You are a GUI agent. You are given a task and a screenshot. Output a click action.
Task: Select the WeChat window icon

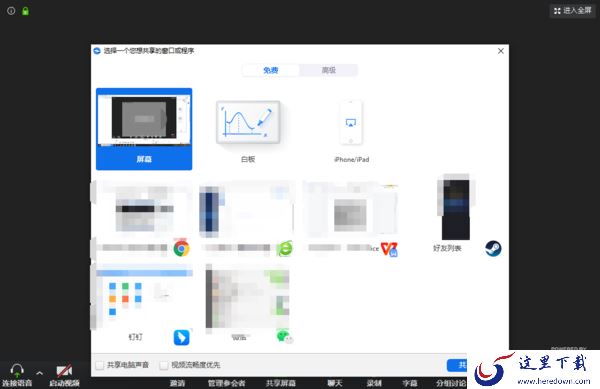[285, 337]
